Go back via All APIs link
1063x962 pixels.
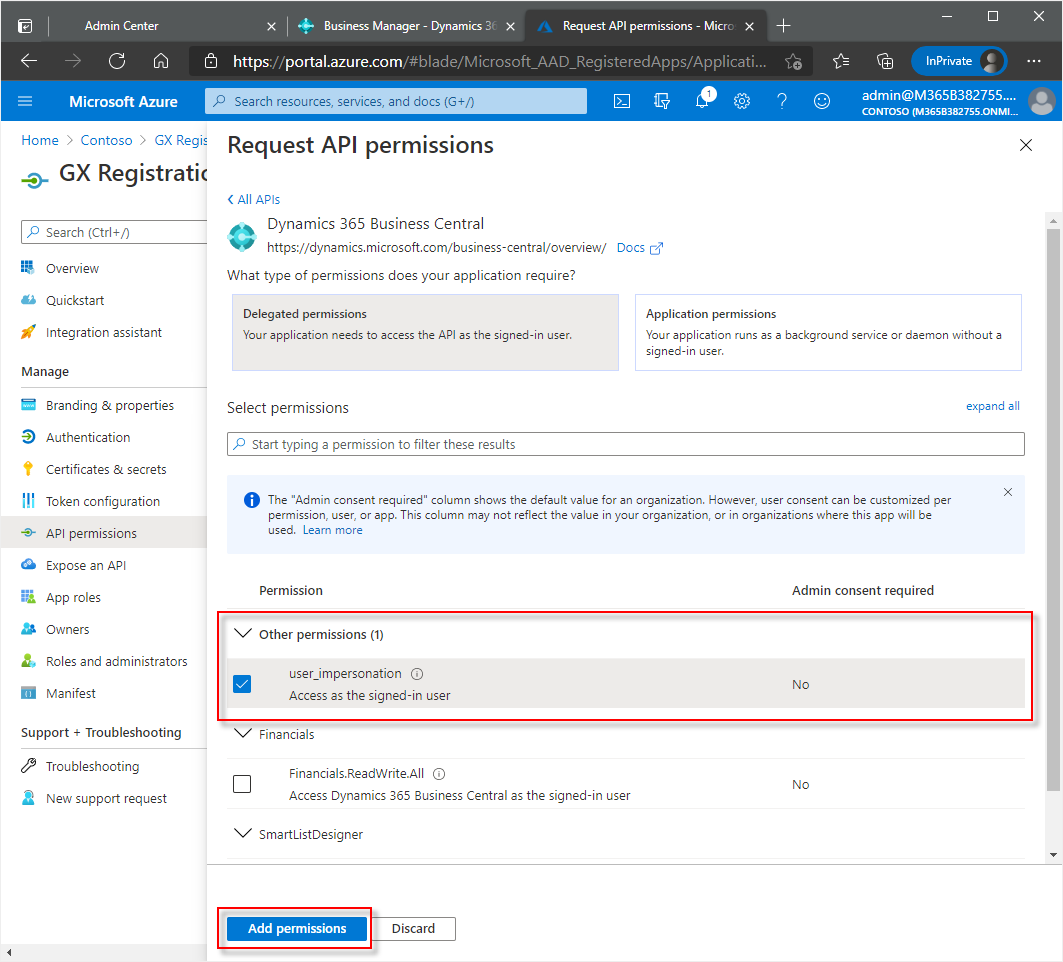coord(254,199)
